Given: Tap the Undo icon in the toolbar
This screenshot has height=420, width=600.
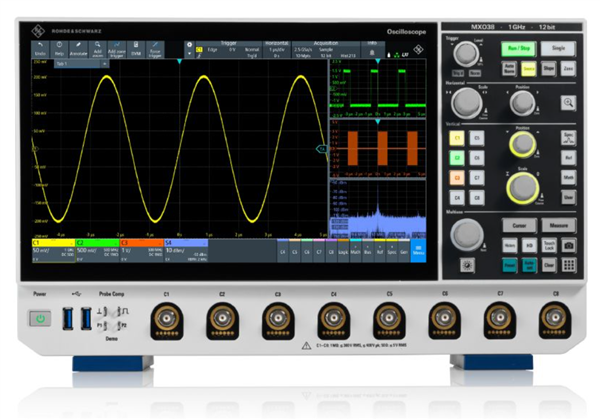Looking at the screenshot, I should pos(41,48).
